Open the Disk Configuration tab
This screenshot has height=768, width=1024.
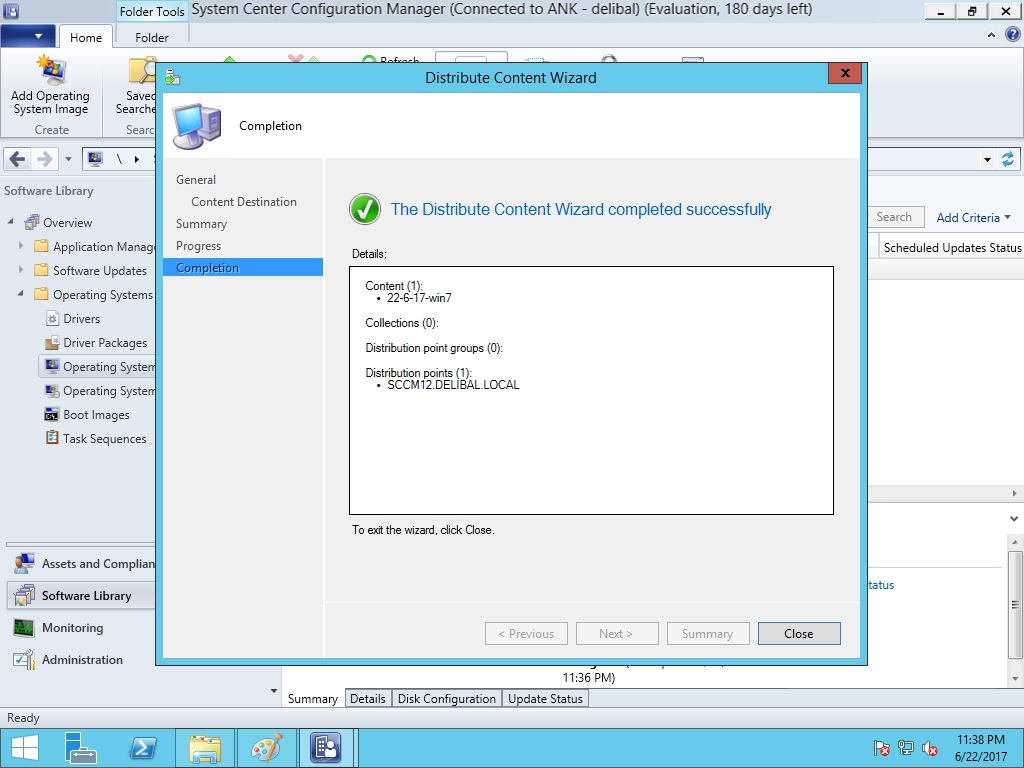pos(446,699)
